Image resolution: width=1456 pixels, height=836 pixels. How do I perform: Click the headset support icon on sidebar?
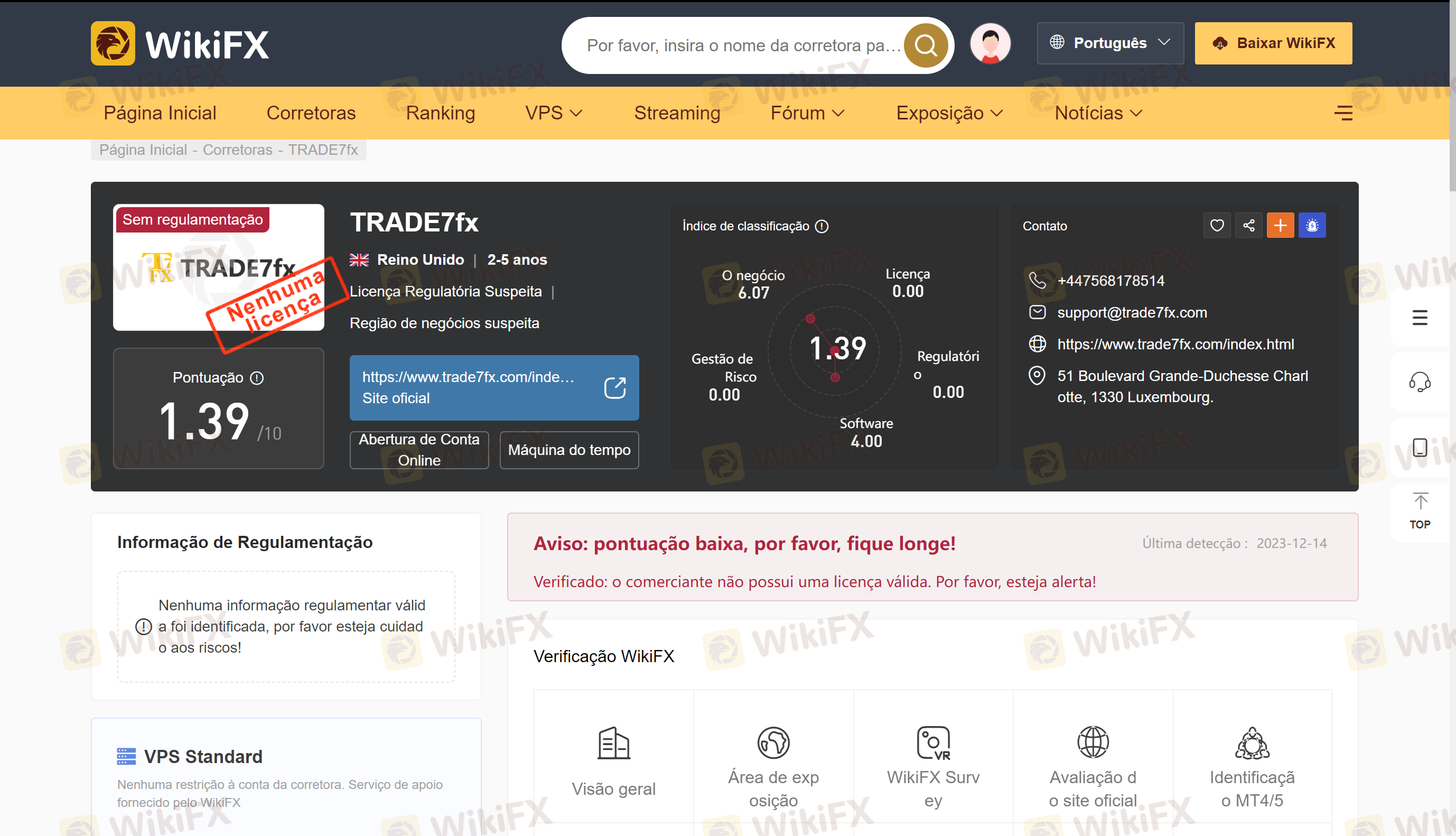[x=1419, y=382]
